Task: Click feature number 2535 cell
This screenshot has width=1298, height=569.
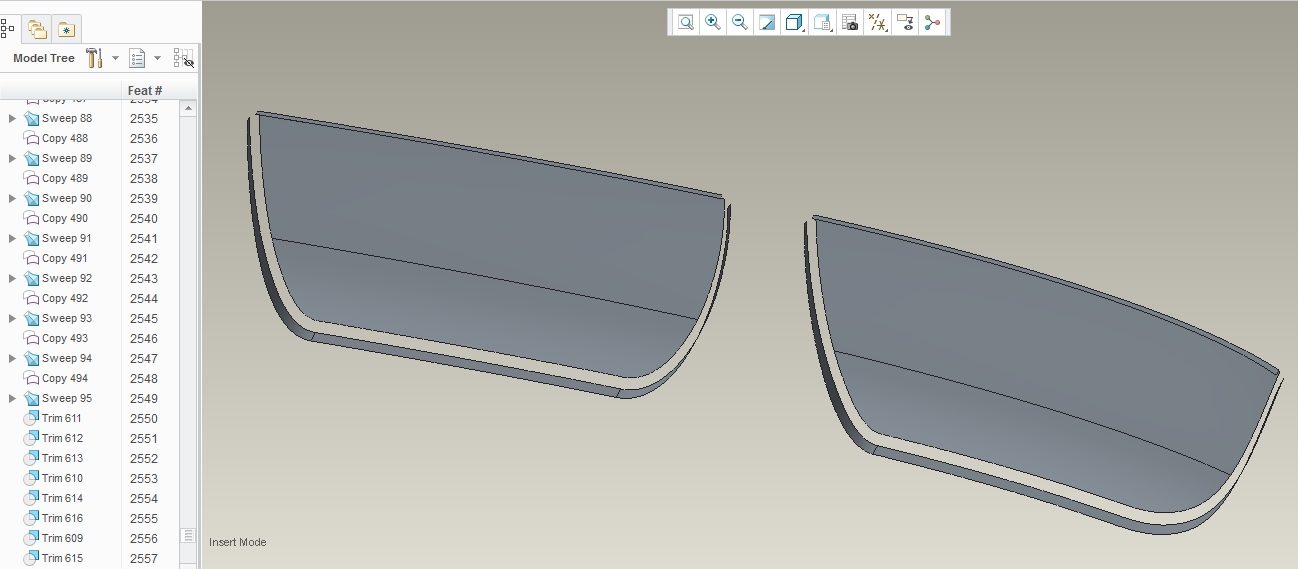Action: coord(144,118)
